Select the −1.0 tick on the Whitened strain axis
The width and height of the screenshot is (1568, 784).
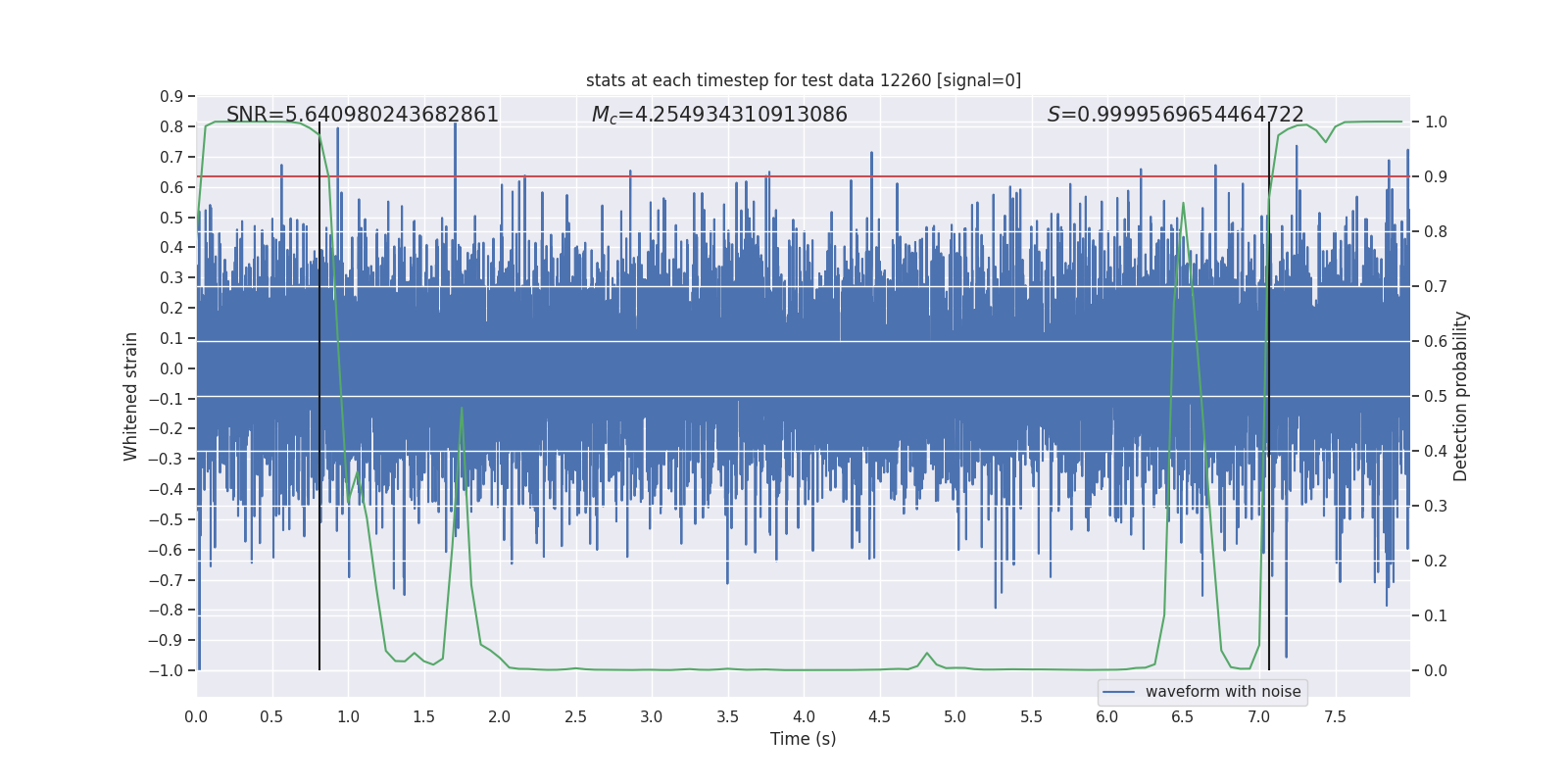(166, 670)
